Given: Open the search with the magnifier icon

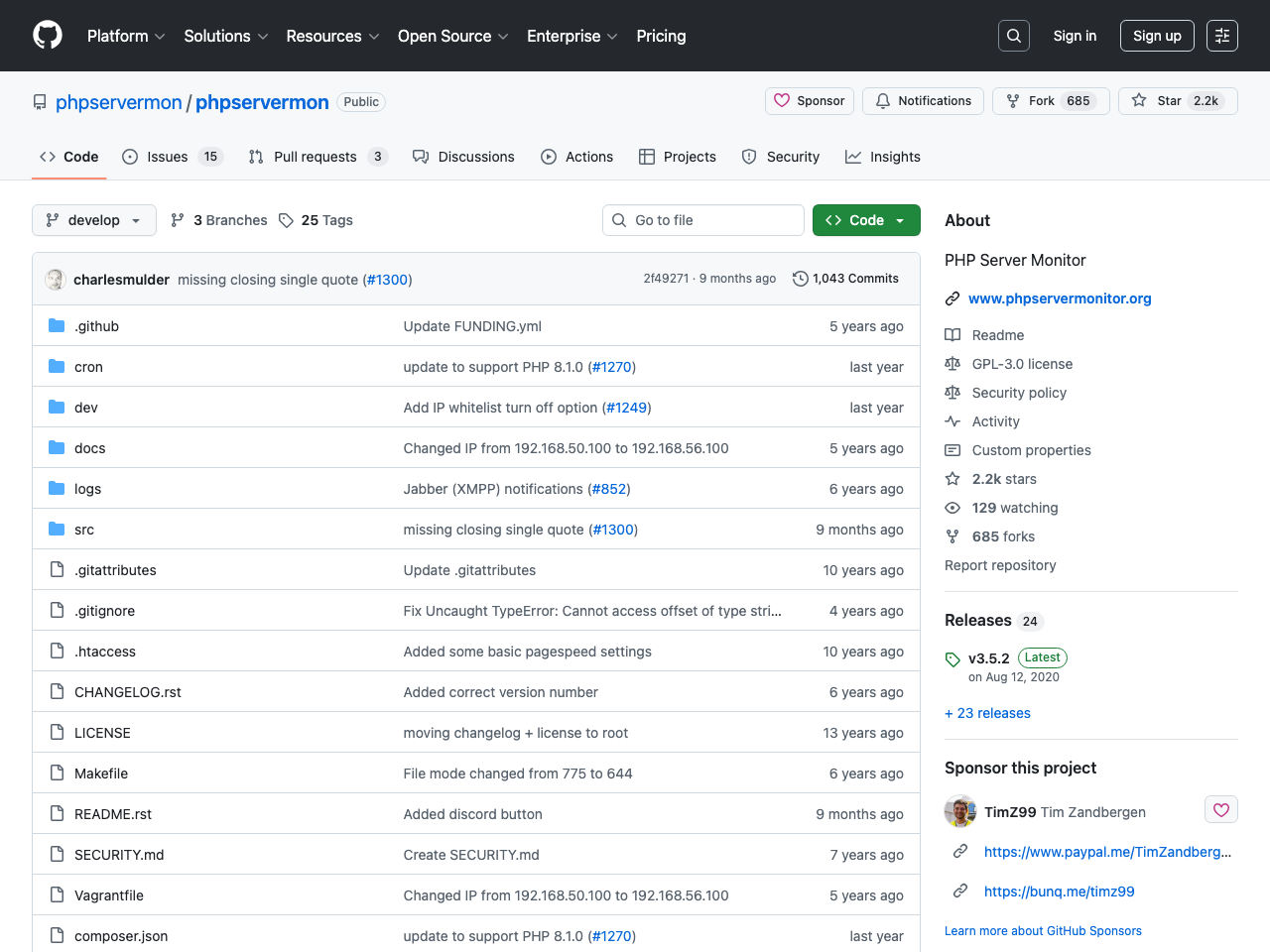Looking at the screenshot, I should [1013, 35].
